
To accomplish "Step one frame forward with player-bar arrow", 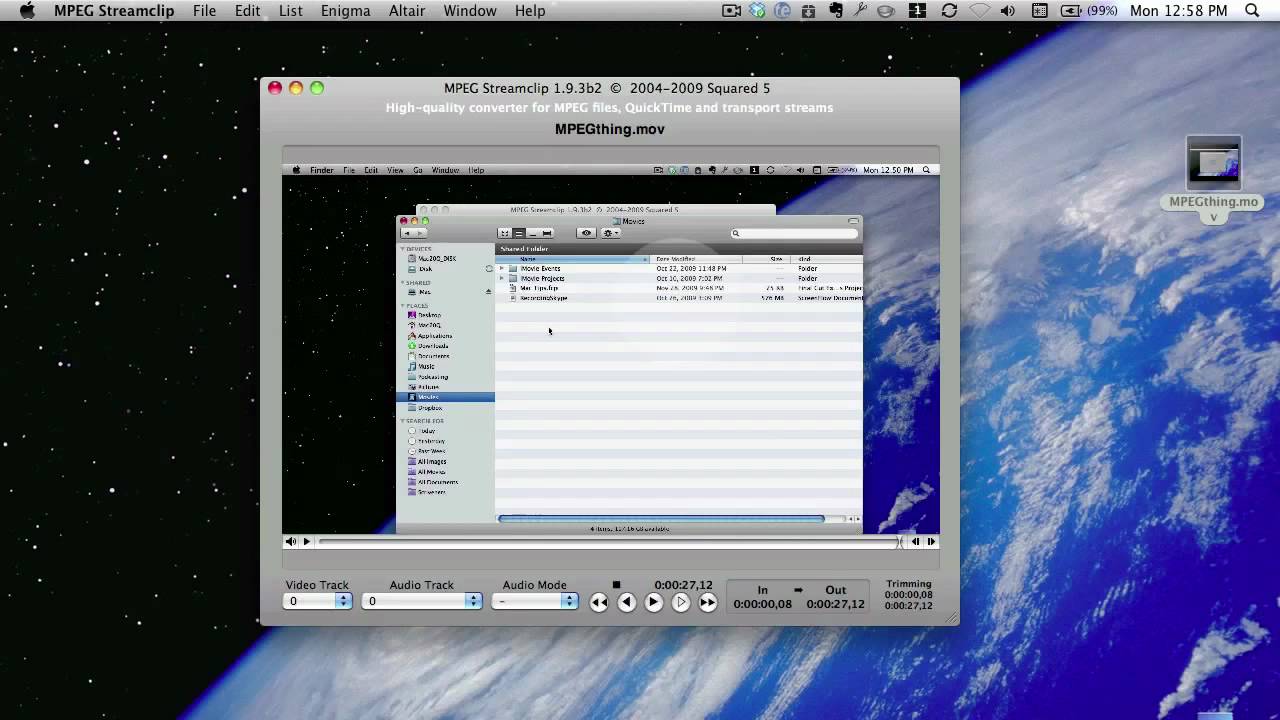I will pos(931,542).
